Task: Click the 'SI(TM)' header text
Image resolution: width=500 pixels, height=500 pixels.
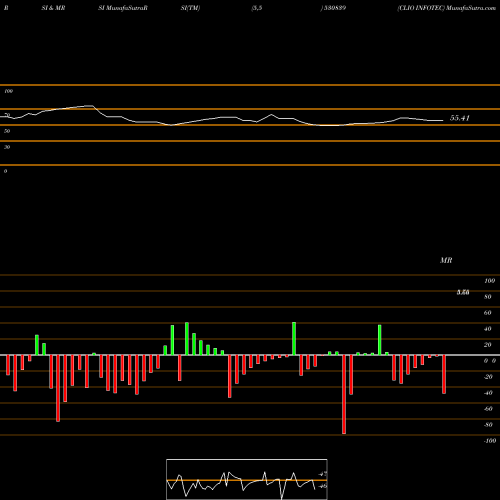Action: [x=190, y=8]
